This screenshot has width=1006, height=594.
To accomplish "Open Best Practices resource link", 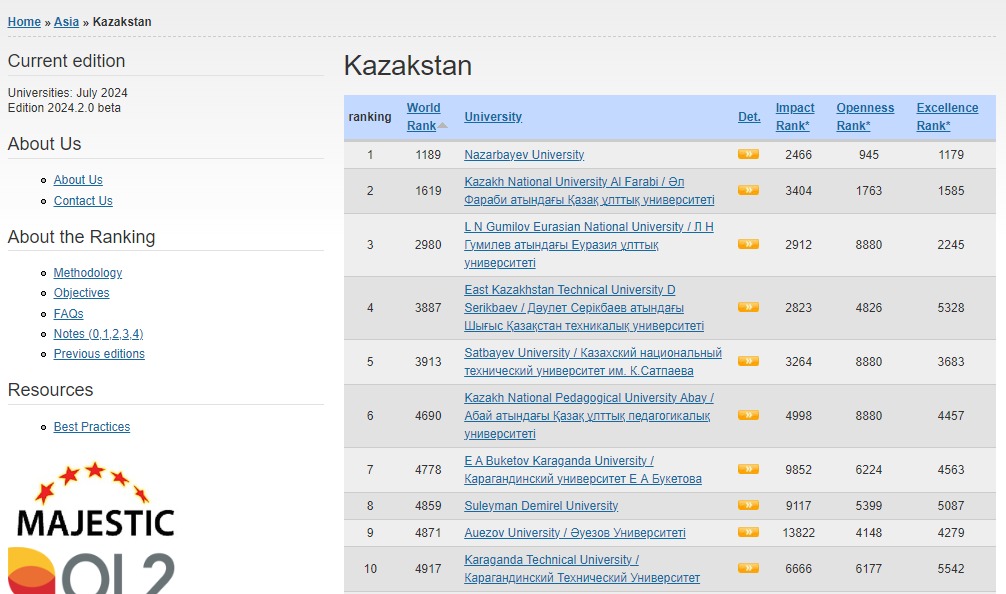I will pos(92,427).
